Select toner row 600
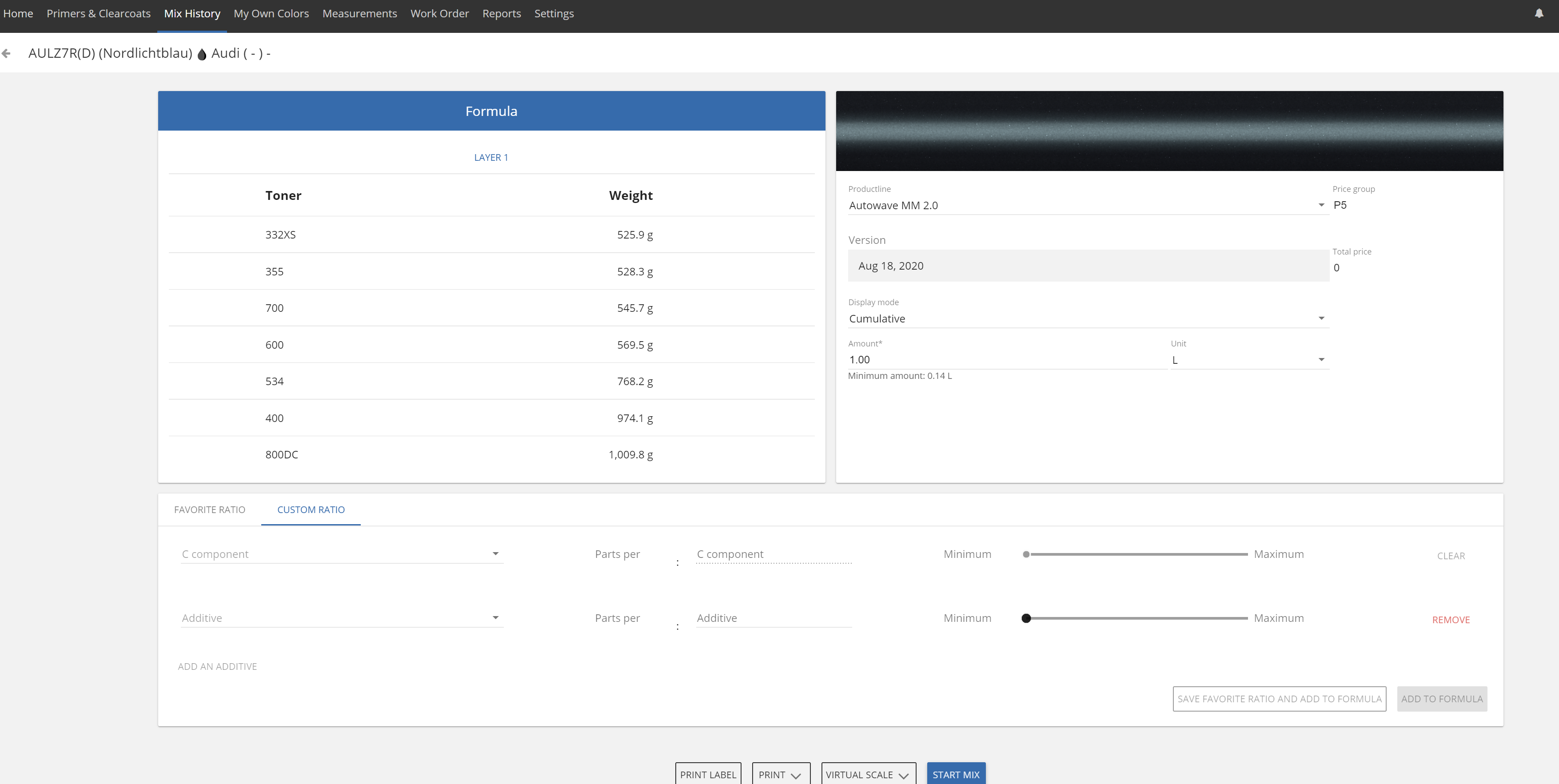 (x=491, y=345)
